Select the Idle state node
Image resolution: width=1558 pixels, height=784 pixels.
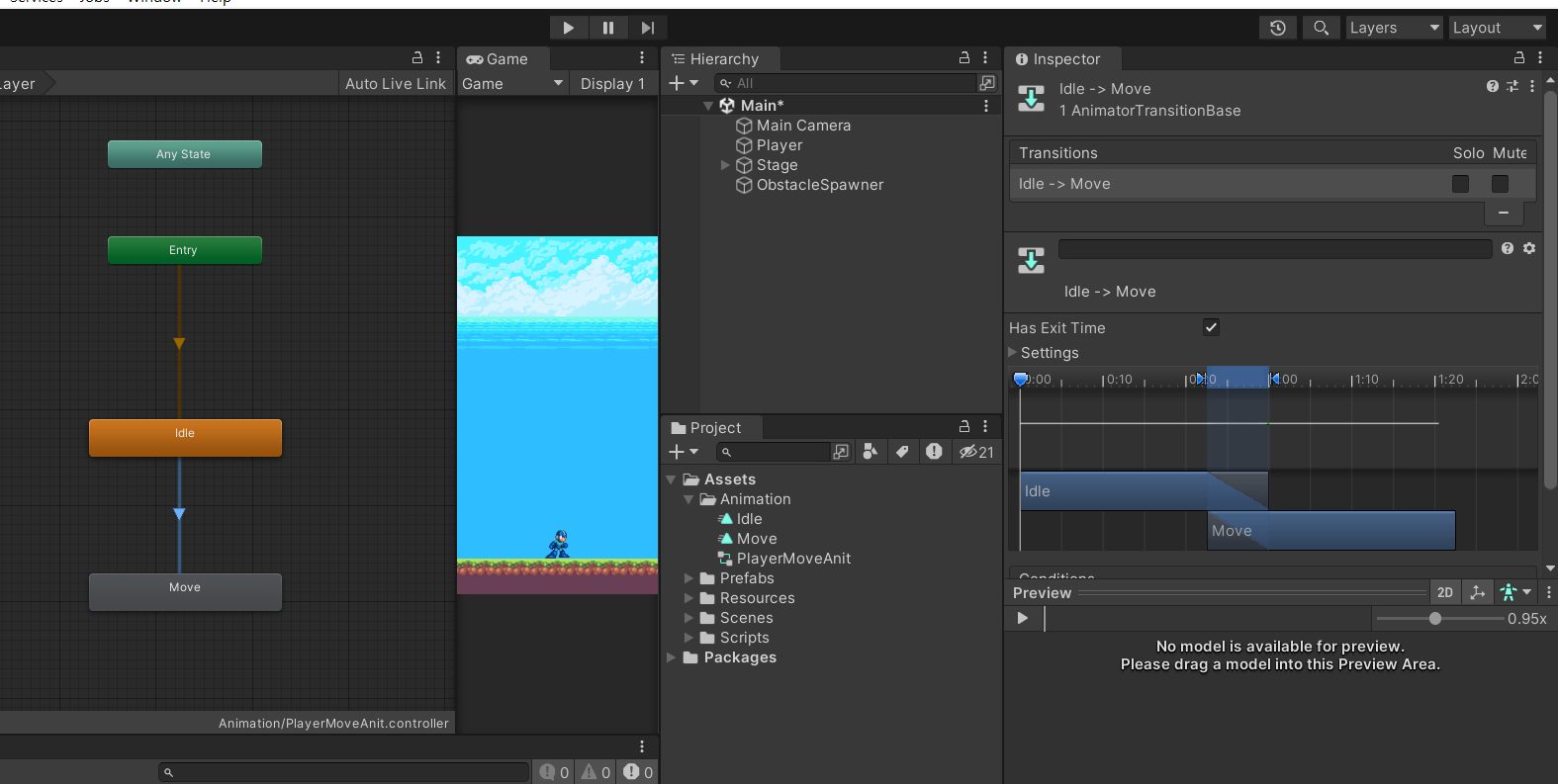point(185,437)
